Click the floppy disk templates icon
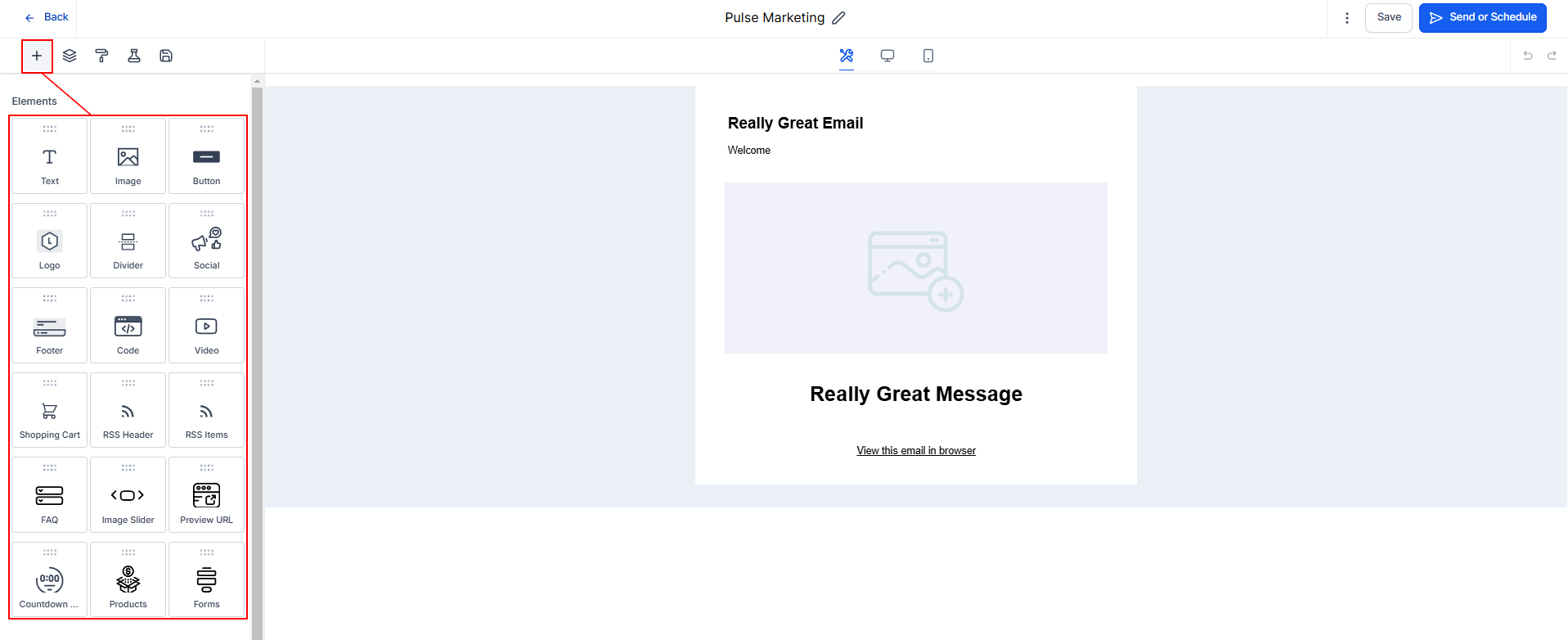This screenshot has height=640, width=1568. pyautogui.click(x=166, y=56)
